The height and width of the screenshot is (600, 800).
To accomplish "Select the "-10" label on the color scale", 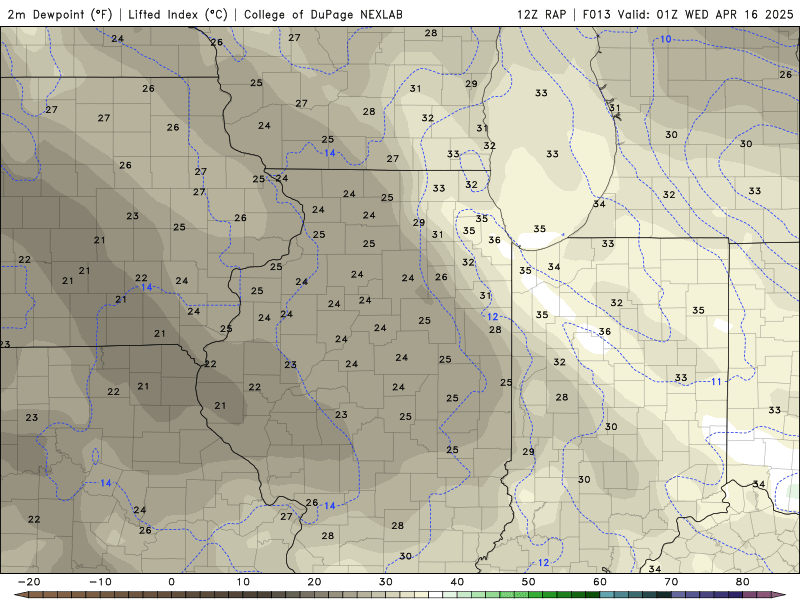I will [x=100, y=582].
